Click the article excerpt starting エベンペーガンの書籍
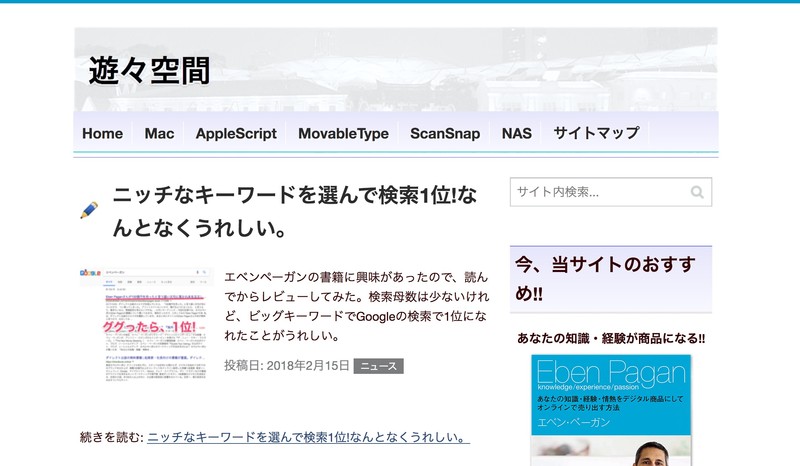This screenshot has height=466, width=800. pos(357,306)
